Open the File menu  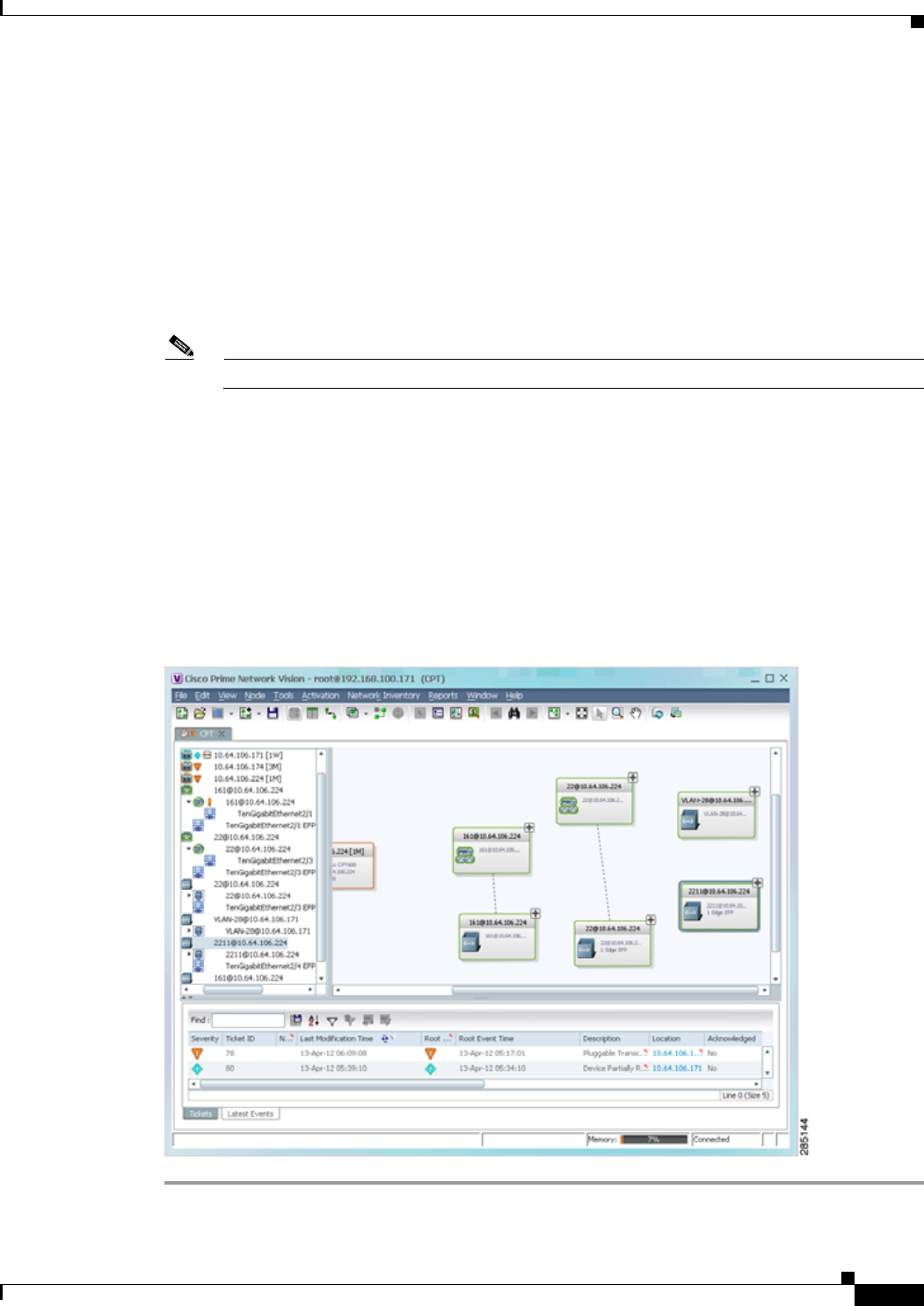coord(181,696)
